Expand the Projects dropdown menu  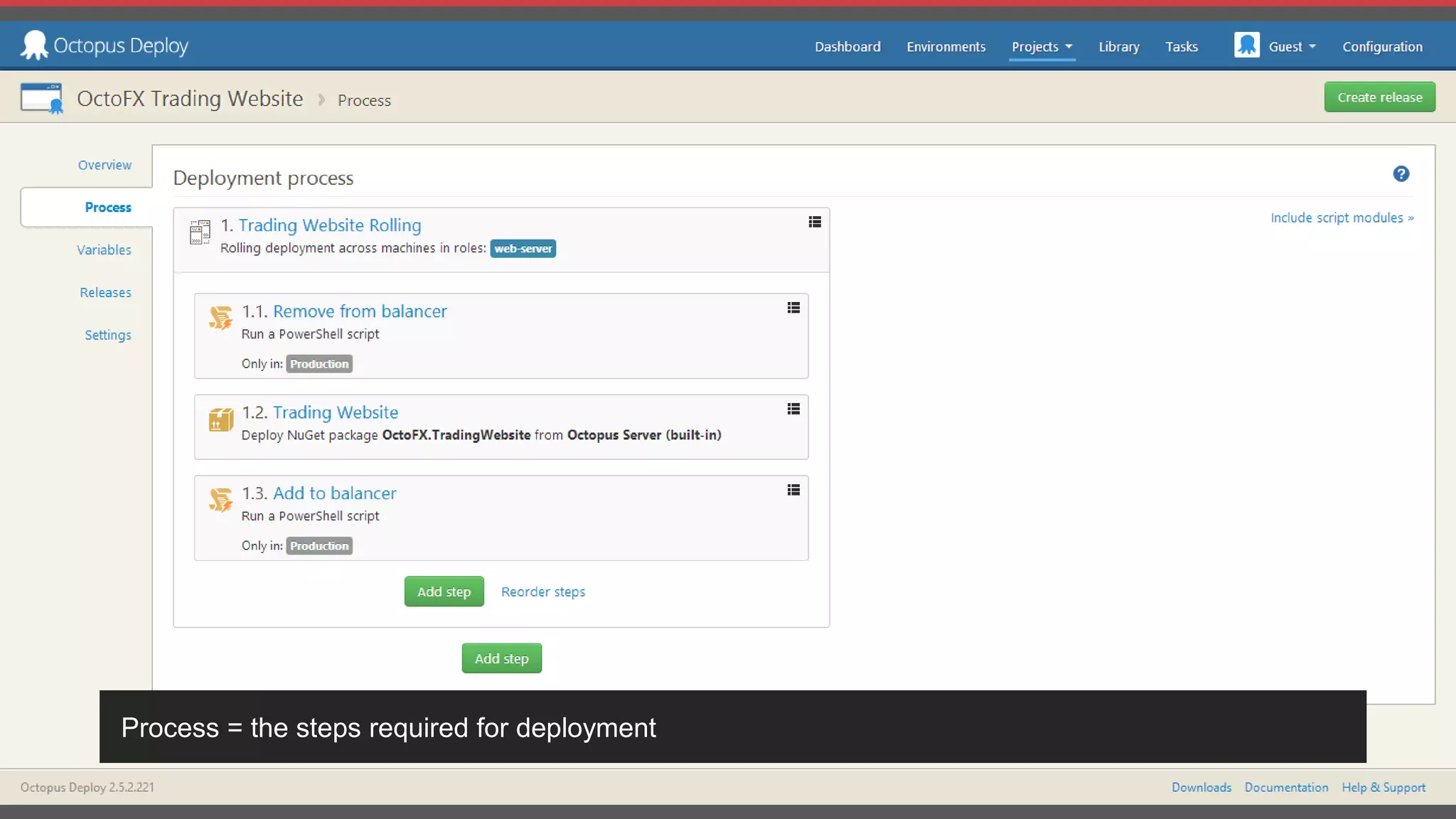click(1042, 47)
